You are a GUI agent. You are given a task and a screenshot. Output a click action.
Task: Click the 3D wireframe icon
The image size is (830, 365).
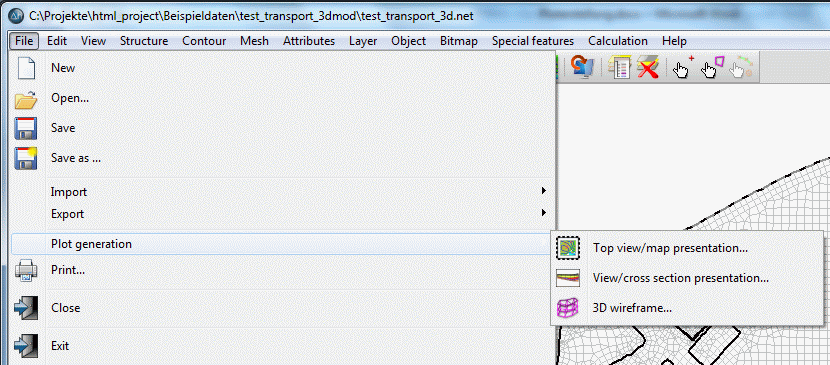click(569, 307)
